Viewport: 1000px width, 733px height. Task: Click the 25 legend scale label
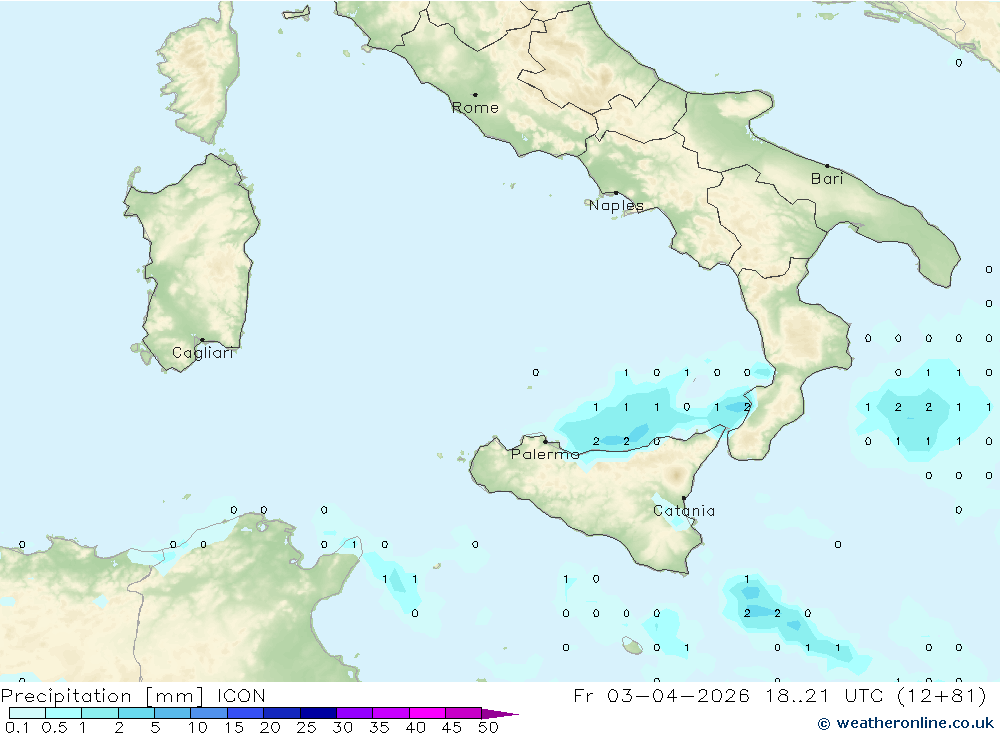click(307, 727)
